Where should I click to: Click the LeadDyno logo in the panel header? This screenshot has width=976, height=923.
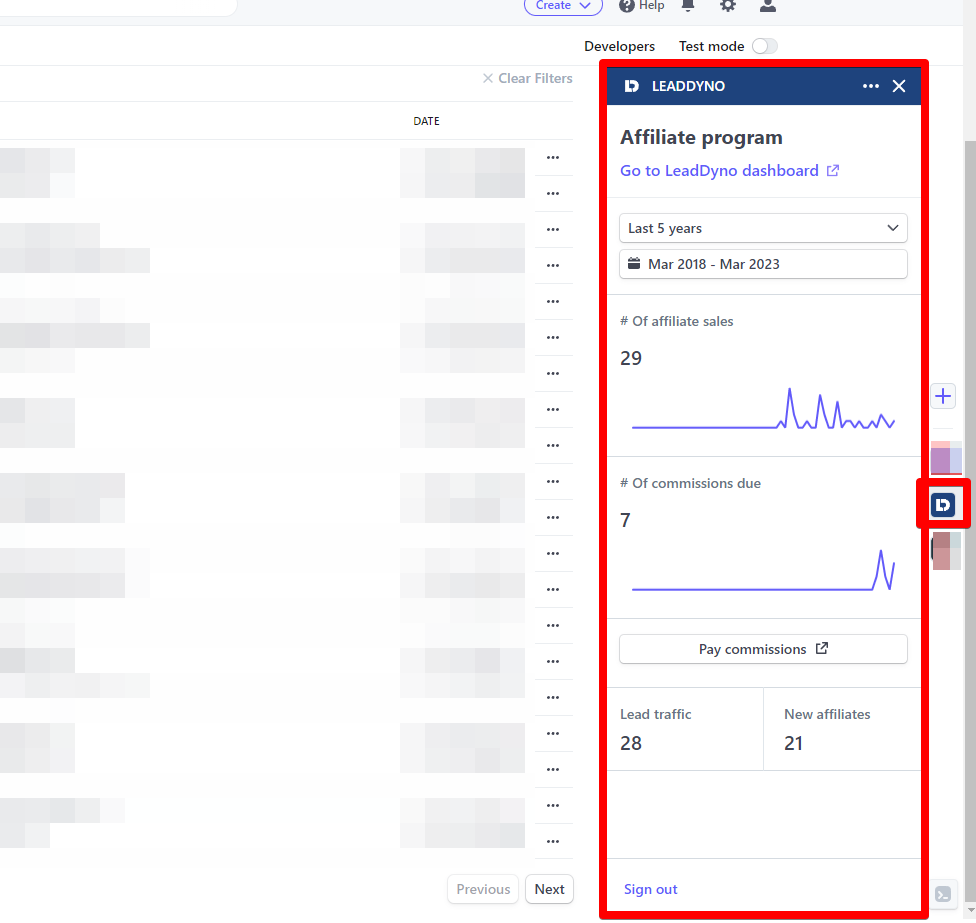[x=631, y=86]
